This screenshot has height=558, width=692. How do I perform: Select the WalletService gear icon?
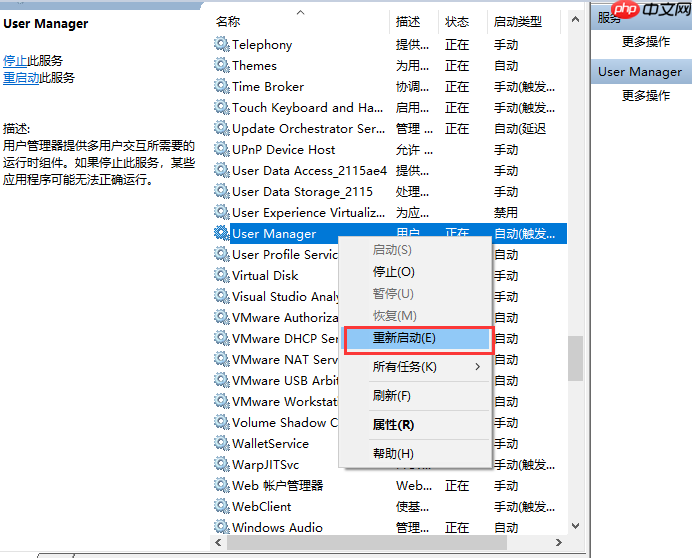(x=221, y=443)
